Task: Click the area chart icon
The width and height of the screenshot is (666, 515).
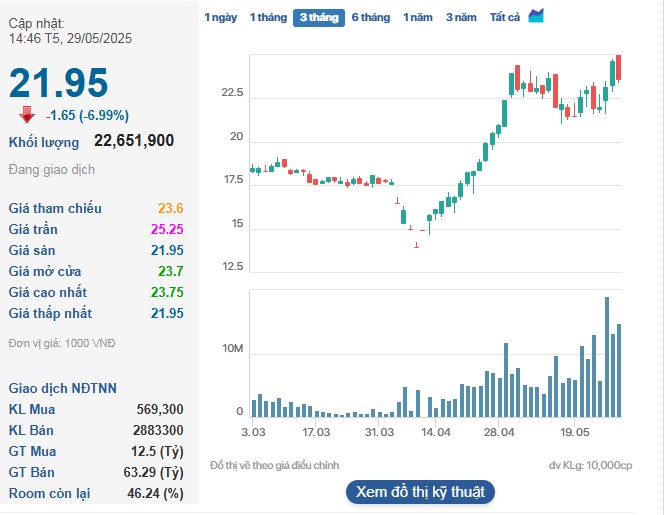Action: click(537, 16)
